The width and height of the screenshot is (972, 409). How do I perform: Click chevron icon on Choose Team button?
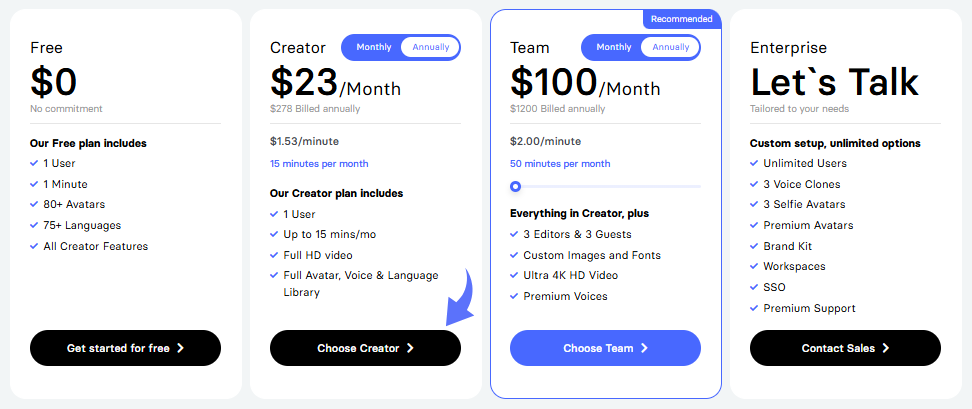click(645, 348)
